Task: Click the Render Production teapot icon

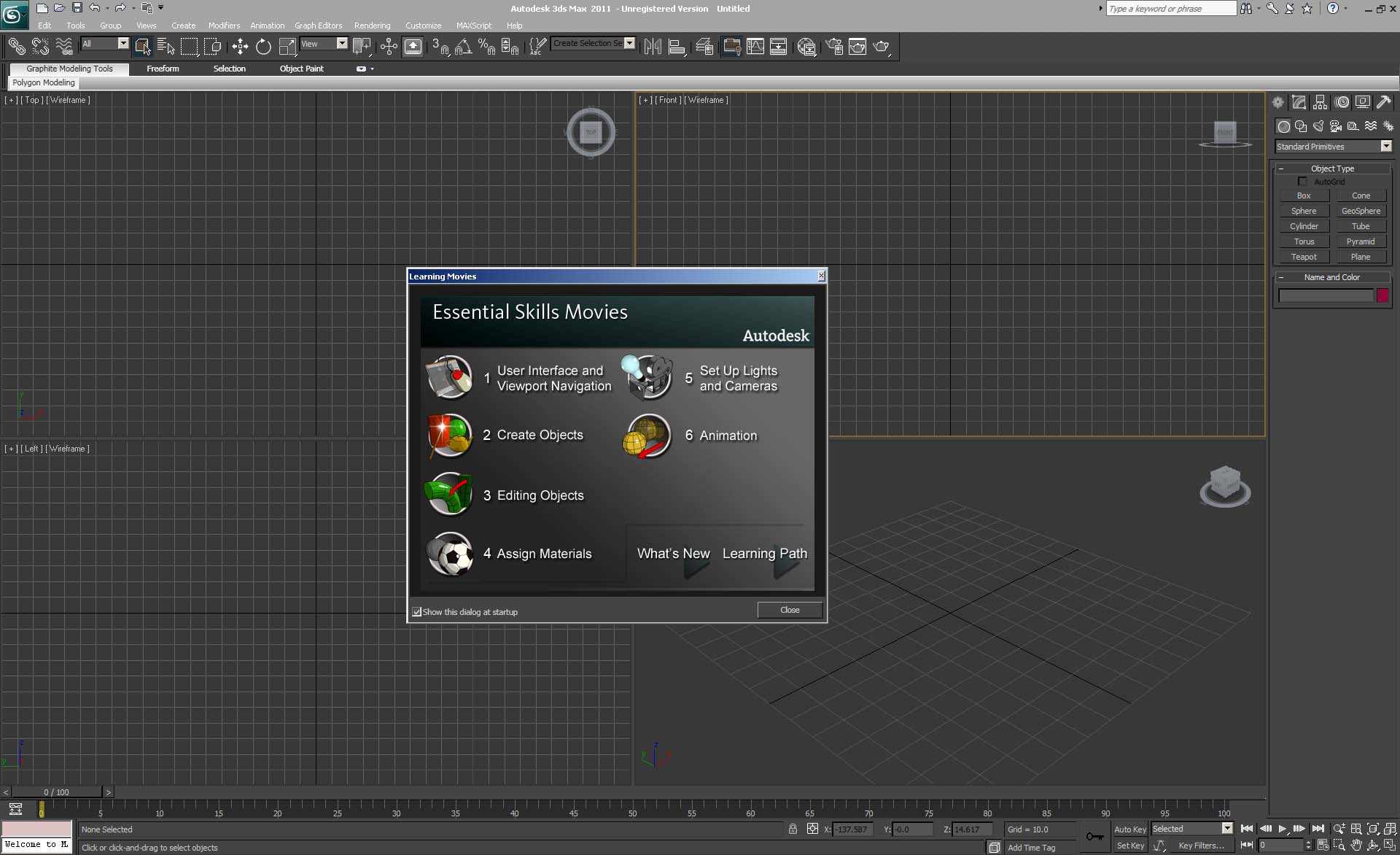Action: [x=882, y=47]
